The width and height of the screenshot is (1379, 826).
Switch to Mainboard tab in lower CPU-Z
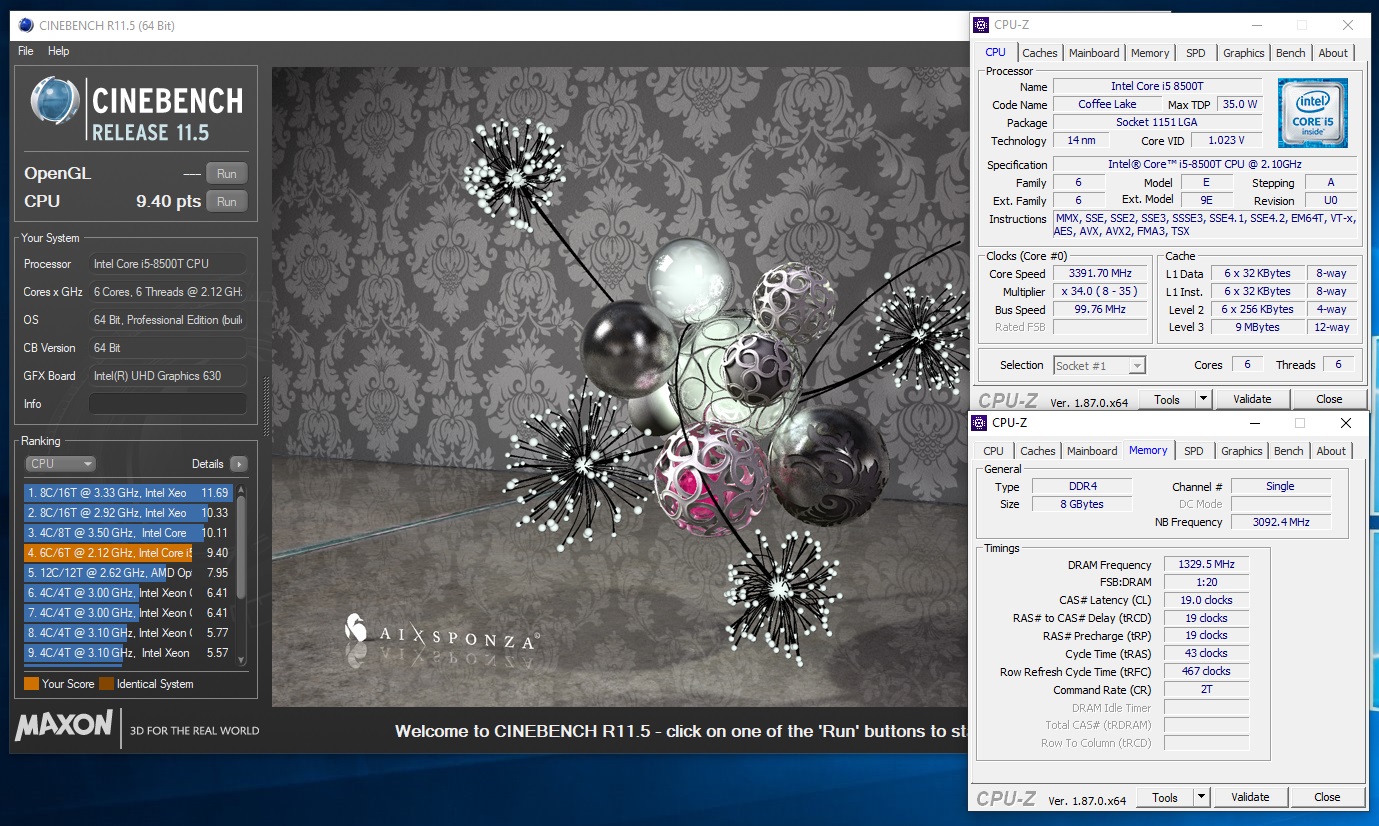(x=1092, y=451)
